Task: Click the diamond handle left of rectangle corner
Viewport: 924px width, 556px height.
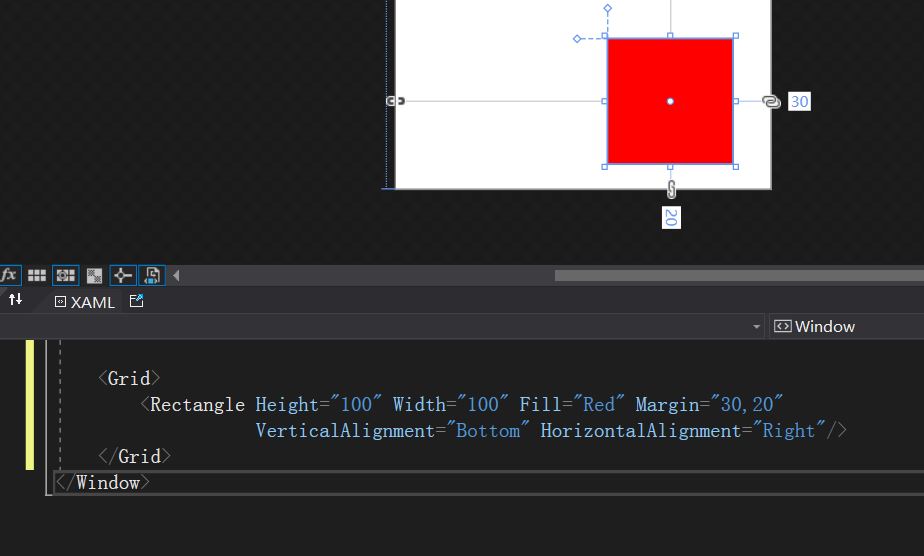Action: tap(577, 39)
